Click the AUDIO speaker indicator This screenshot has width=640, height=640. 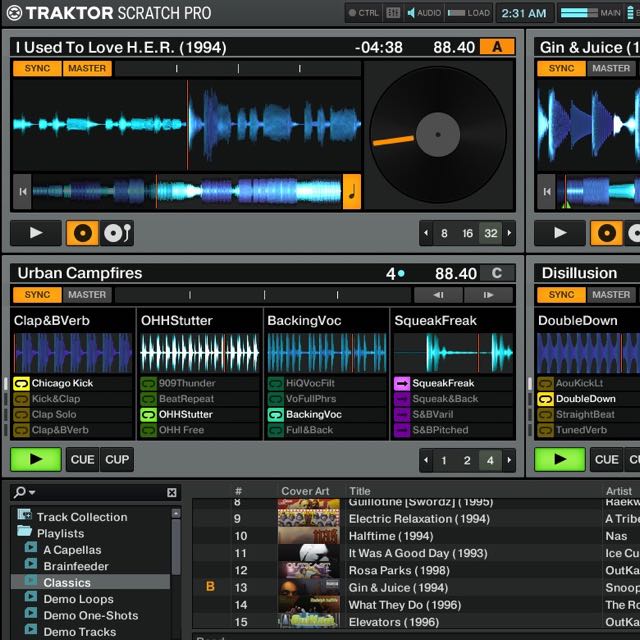(x=424, y=13)
